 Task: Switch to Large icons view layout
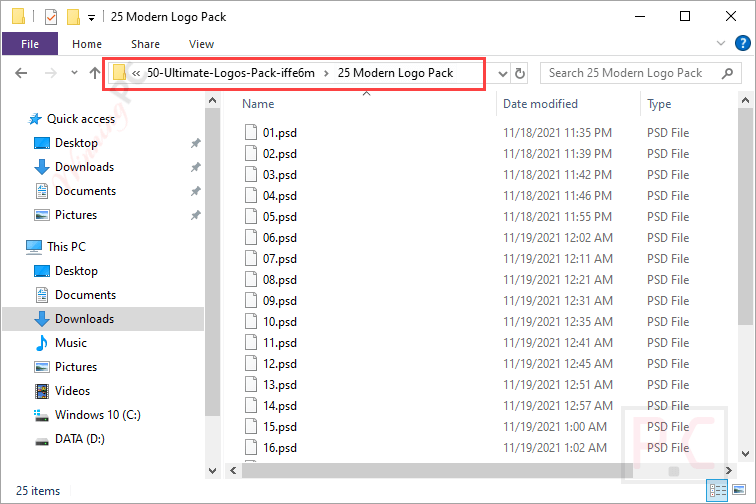pyautogui.click(x=739, y=490)
